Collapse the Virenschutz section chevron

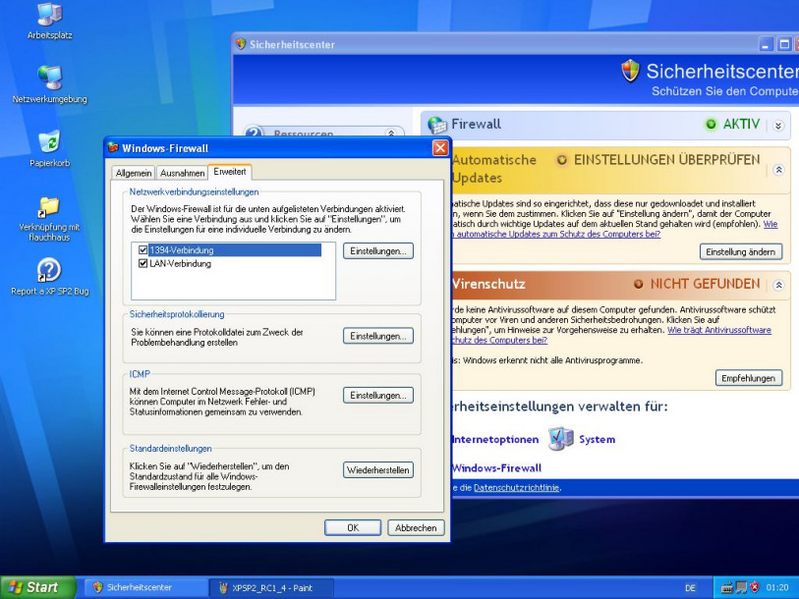[778, 285]
